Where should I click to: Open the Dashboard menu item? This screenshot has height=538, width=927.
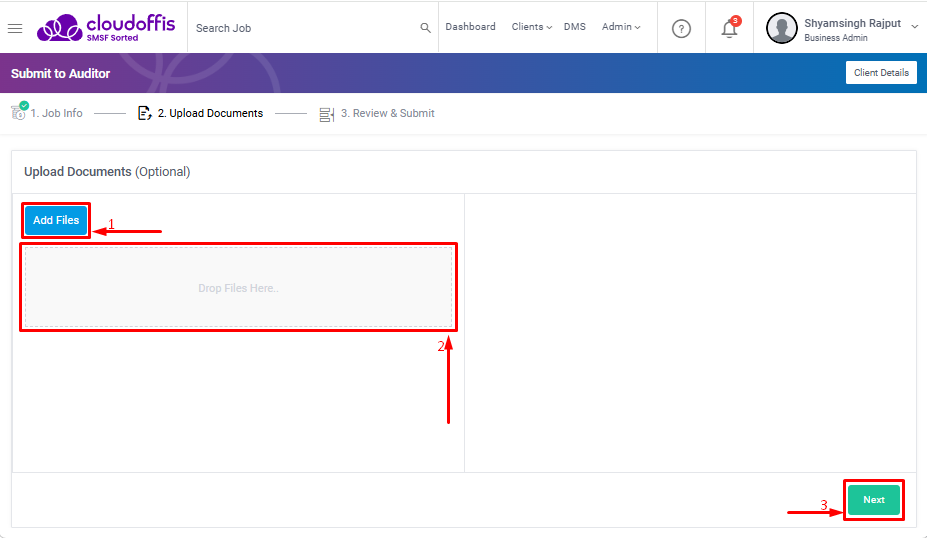point(471,27)
